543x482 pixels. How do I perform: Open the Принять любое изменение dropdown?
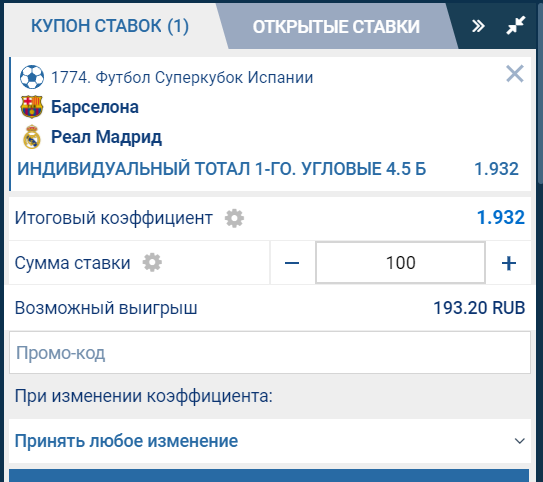[x=270, y=441]
